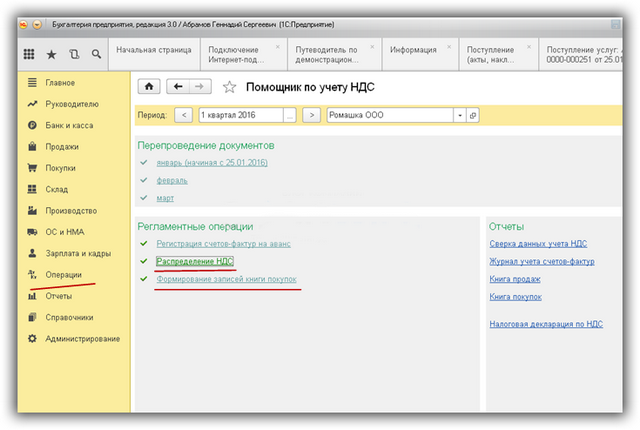Open the sections grid menu icon
The image size is (640, 430).
click(x=29, y=54)
